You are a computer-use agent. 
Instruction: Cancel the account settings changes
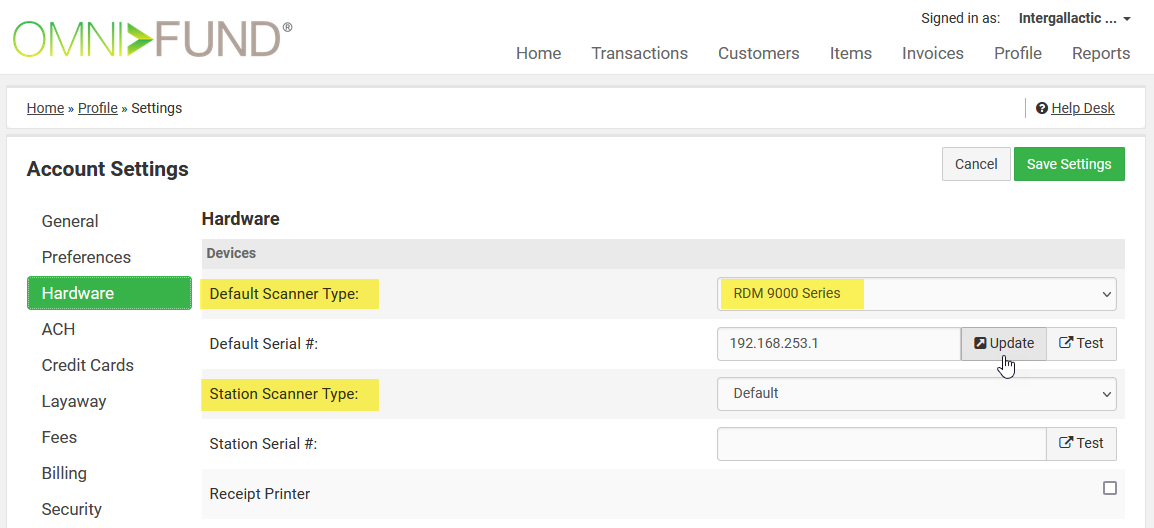tap(975, 164)
